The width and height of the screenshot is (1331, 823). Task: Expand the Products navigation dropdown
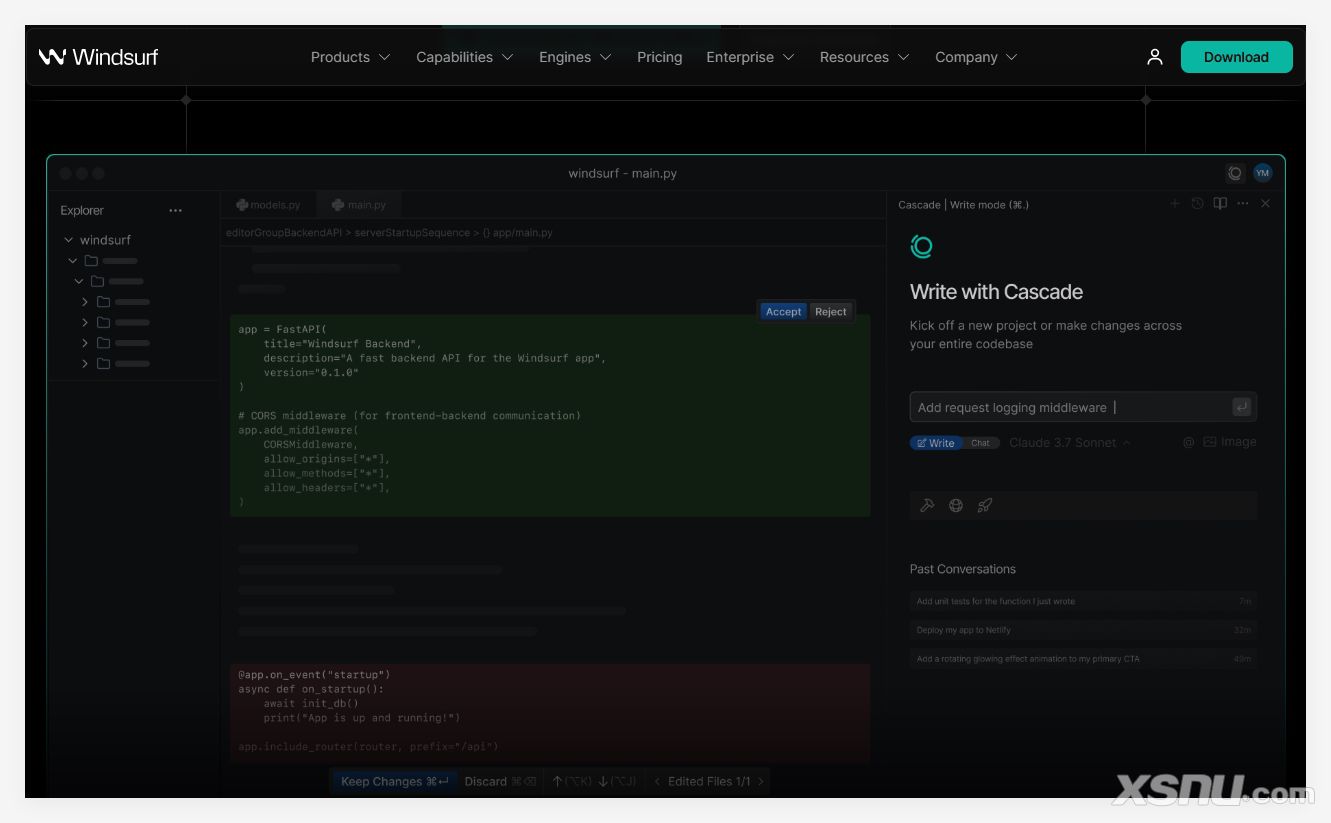pos(350,57)
